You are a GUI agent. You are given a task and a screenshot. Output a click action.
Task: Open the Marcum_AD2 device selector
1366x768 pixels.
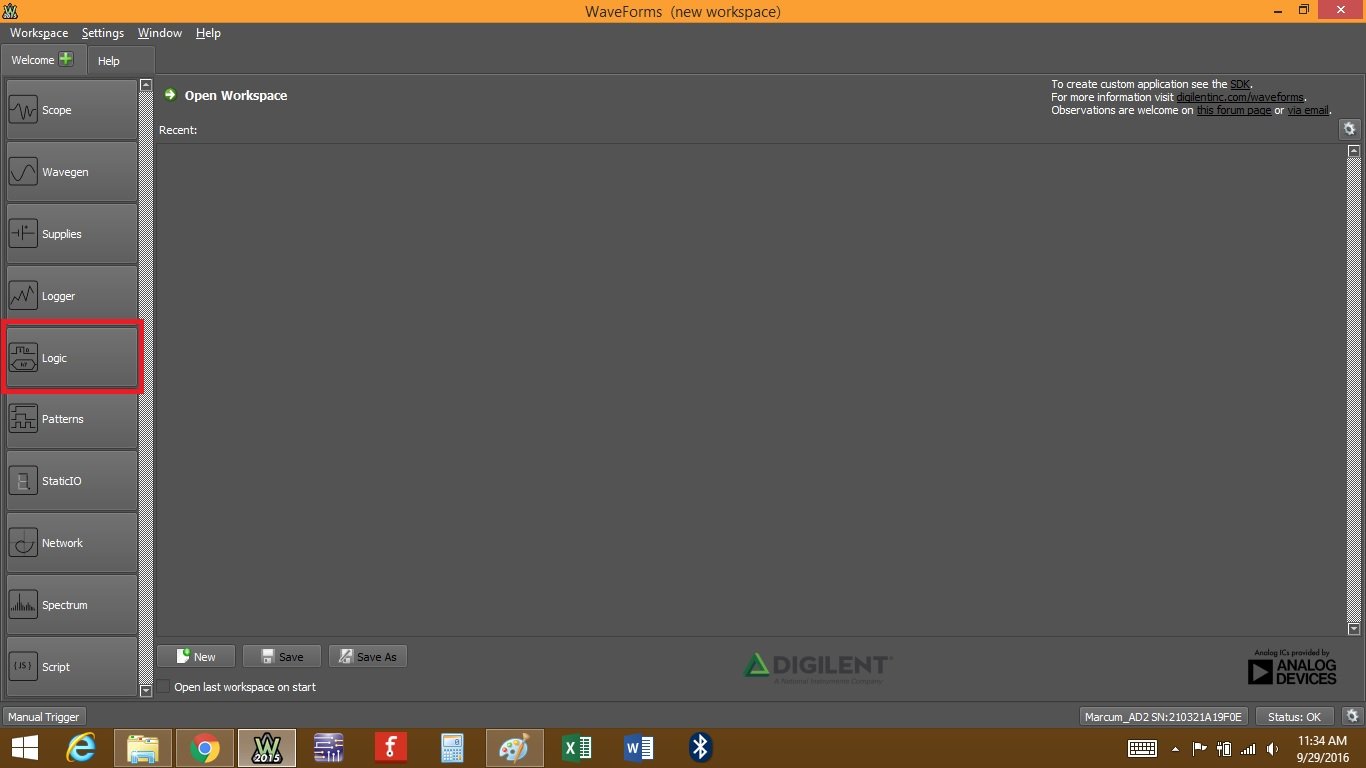(1165, 717)
